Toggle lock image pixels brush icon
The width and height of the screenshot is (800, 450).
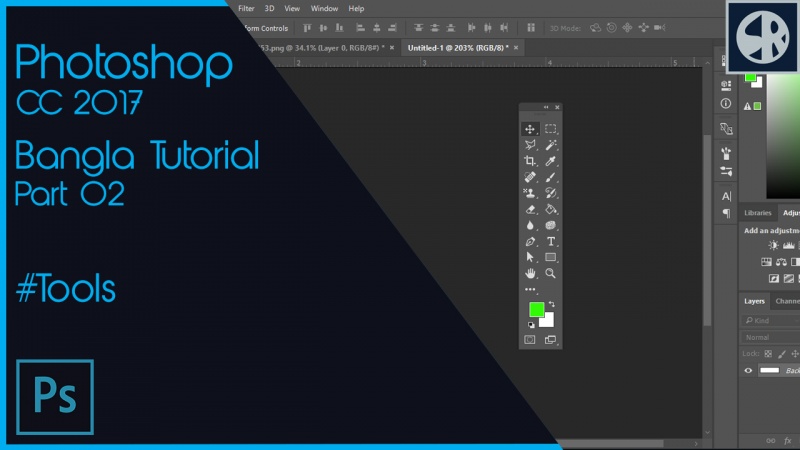(782, 354)
